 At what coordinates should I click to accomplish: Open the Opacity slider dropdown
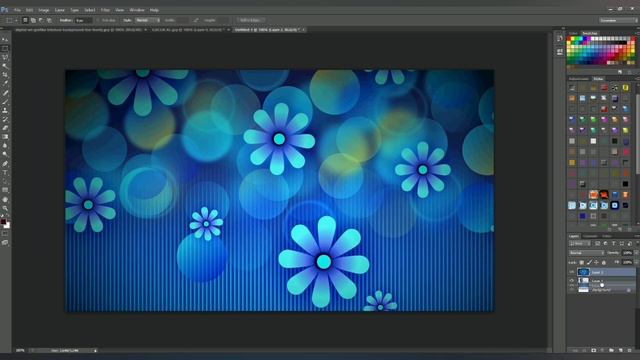click(x=636, y=253)
